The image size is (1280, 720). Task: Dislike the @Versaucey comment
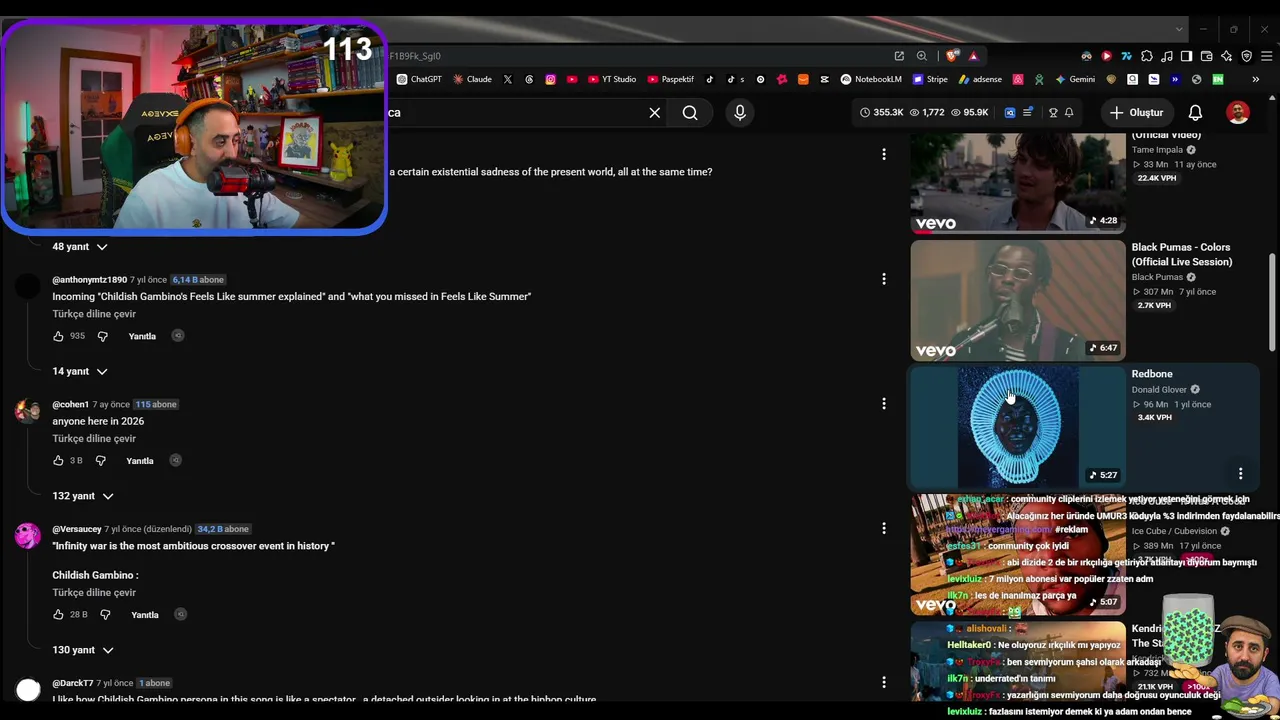coord(105,615)
